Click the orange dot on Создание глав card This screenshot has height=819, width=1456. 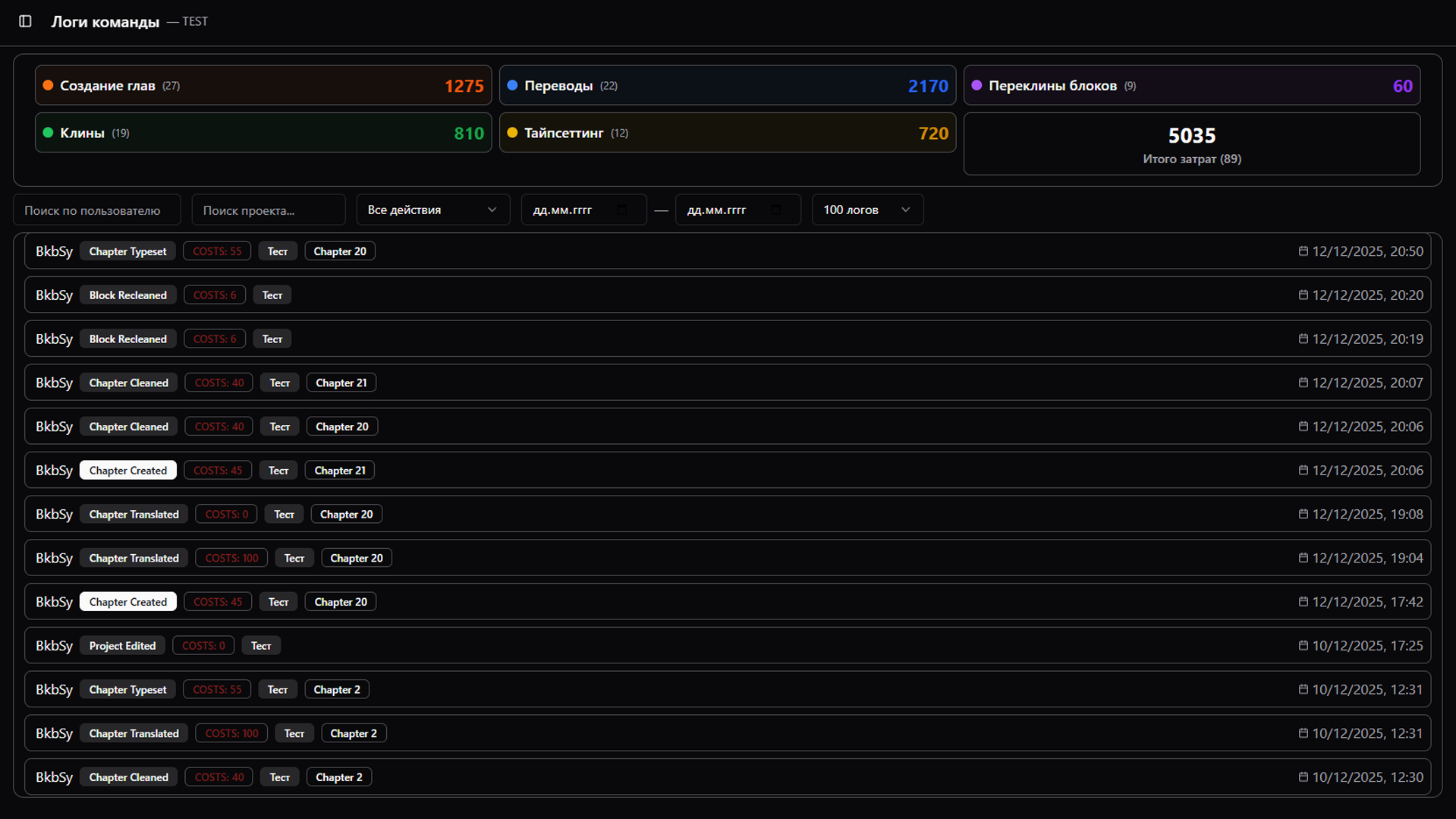point(48,86)
